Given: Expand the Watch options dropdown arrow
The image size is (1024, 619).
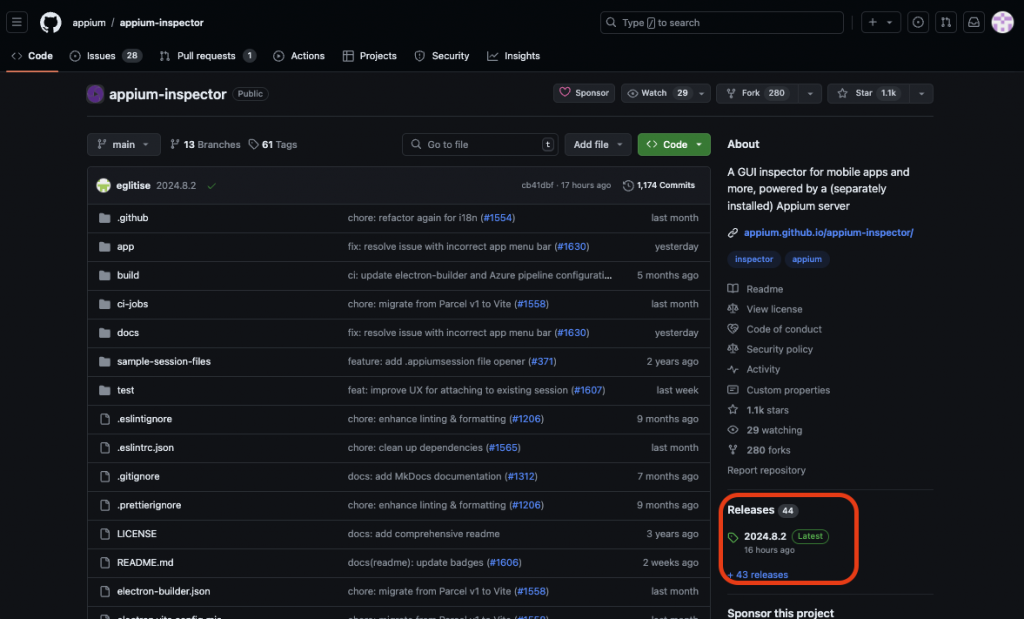Looking at the screenshot, I should (x=701, y=93).
